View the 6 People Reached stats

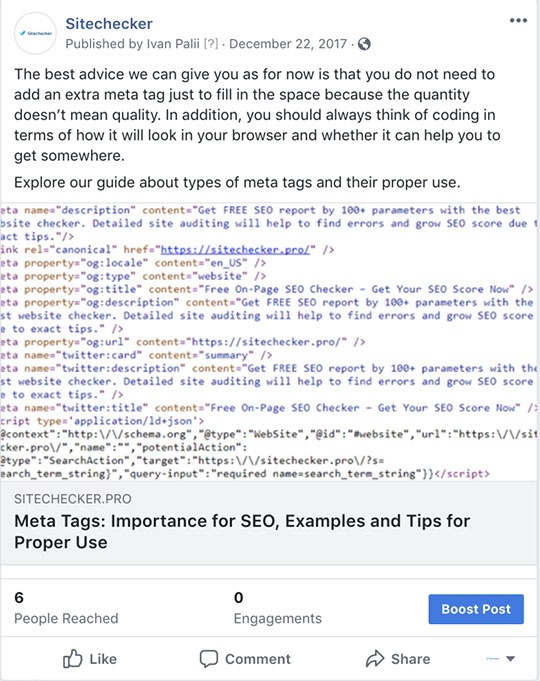(66, 608)
